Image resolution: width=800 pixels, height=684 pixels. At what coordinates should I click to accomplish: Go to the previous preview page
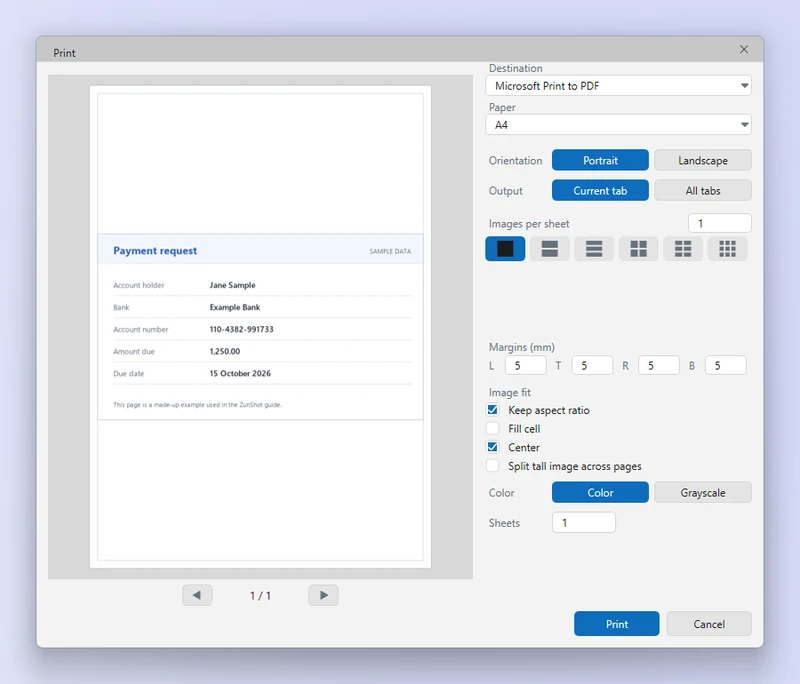click(197, 595)
